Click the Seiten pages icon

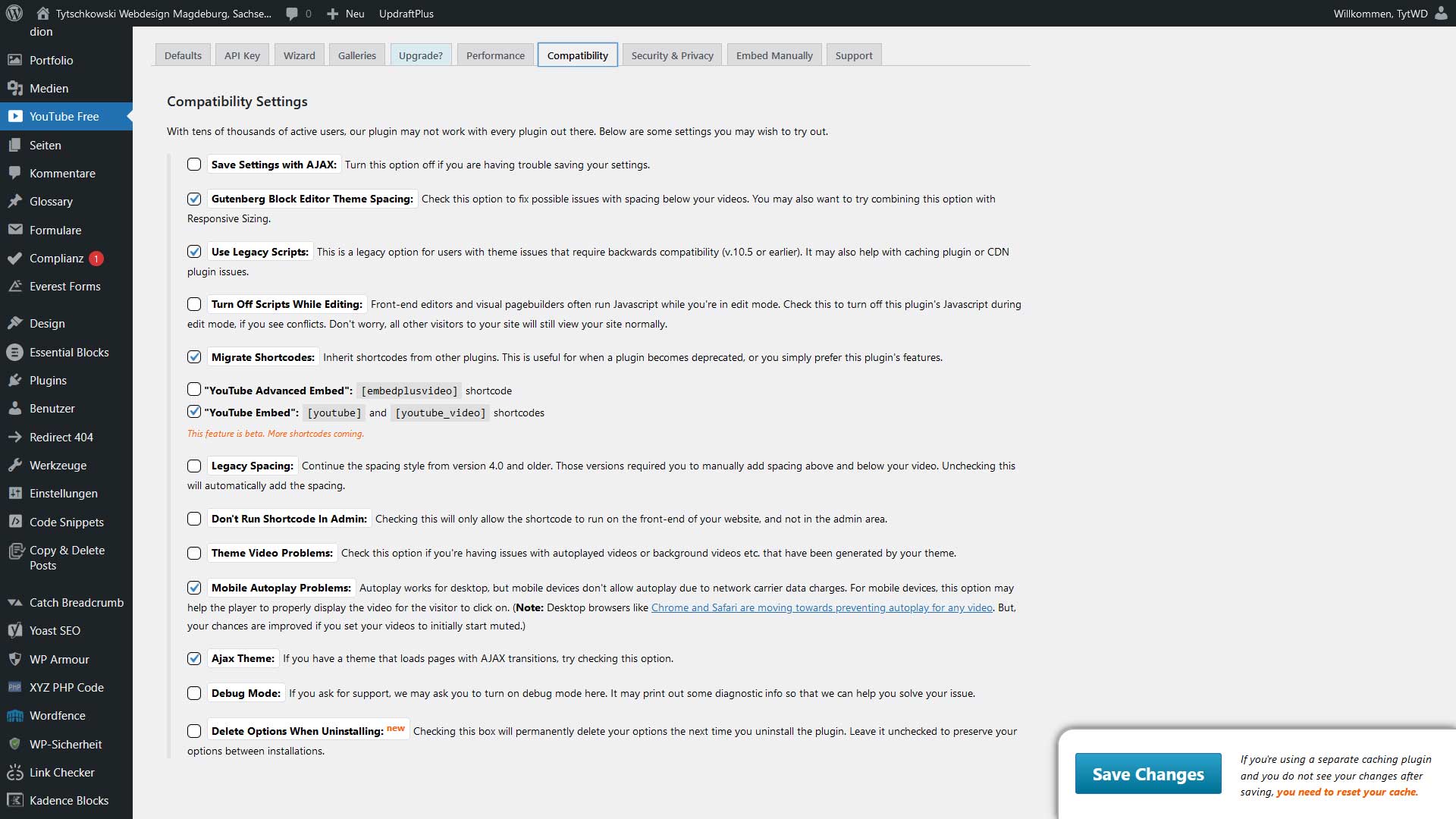click(x=14, y=145)
